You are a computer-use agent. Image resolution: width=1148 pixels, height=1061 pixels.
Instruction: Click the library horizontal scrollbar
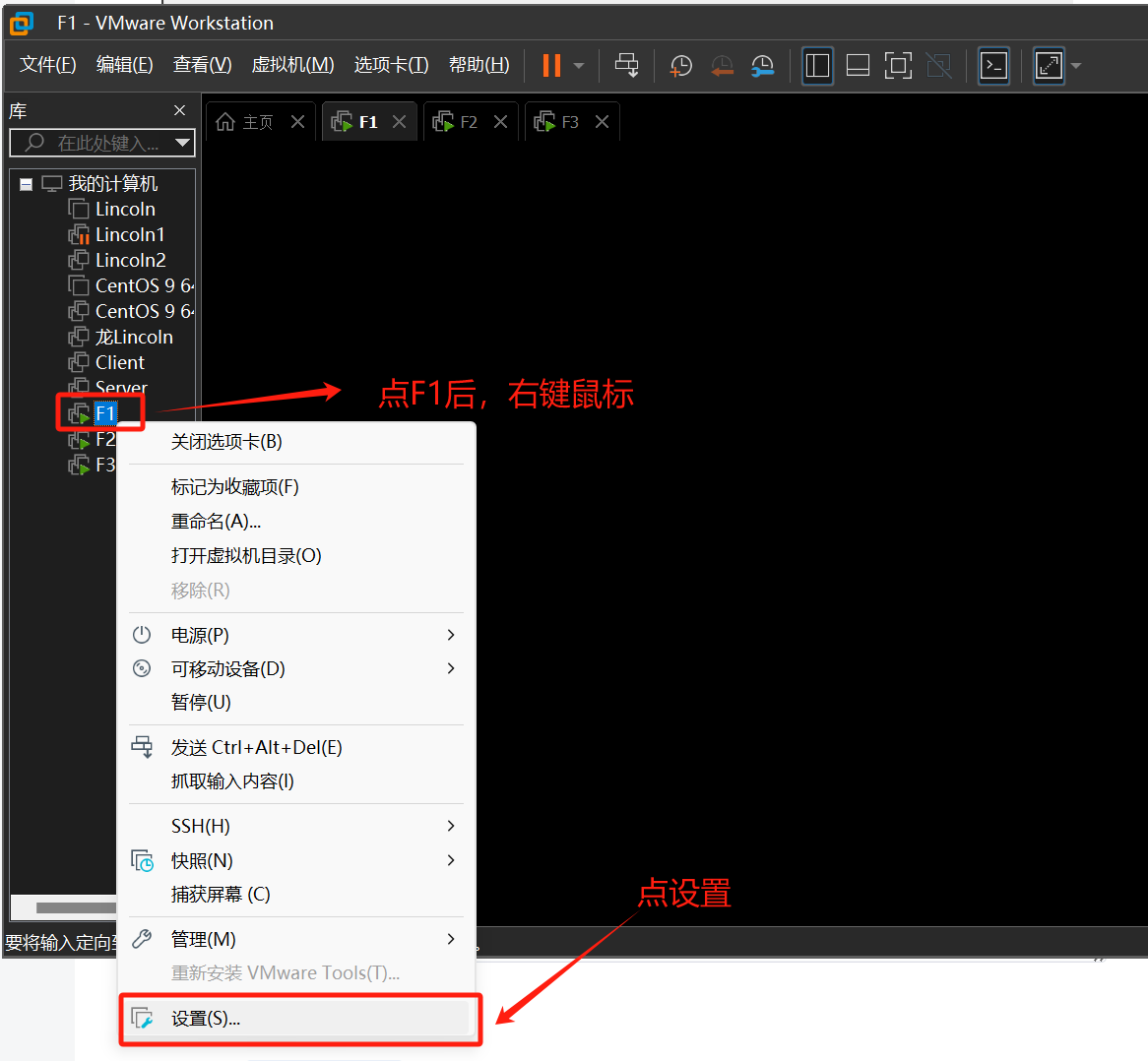click(x=76, y=908)
